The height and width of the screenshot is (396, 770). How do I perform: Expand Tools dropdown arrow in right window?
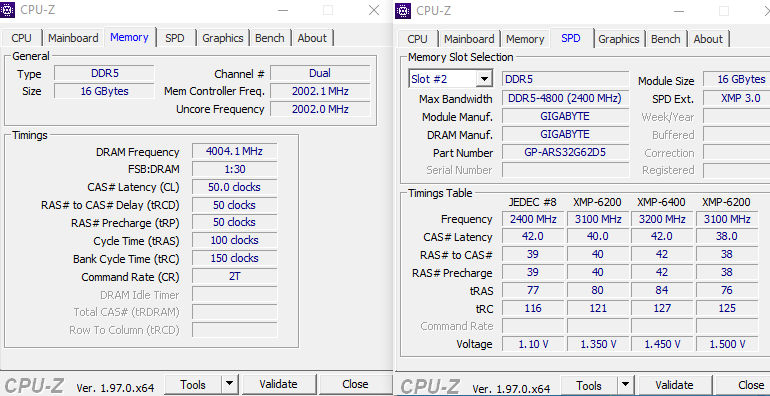click(x=625, y=385)
